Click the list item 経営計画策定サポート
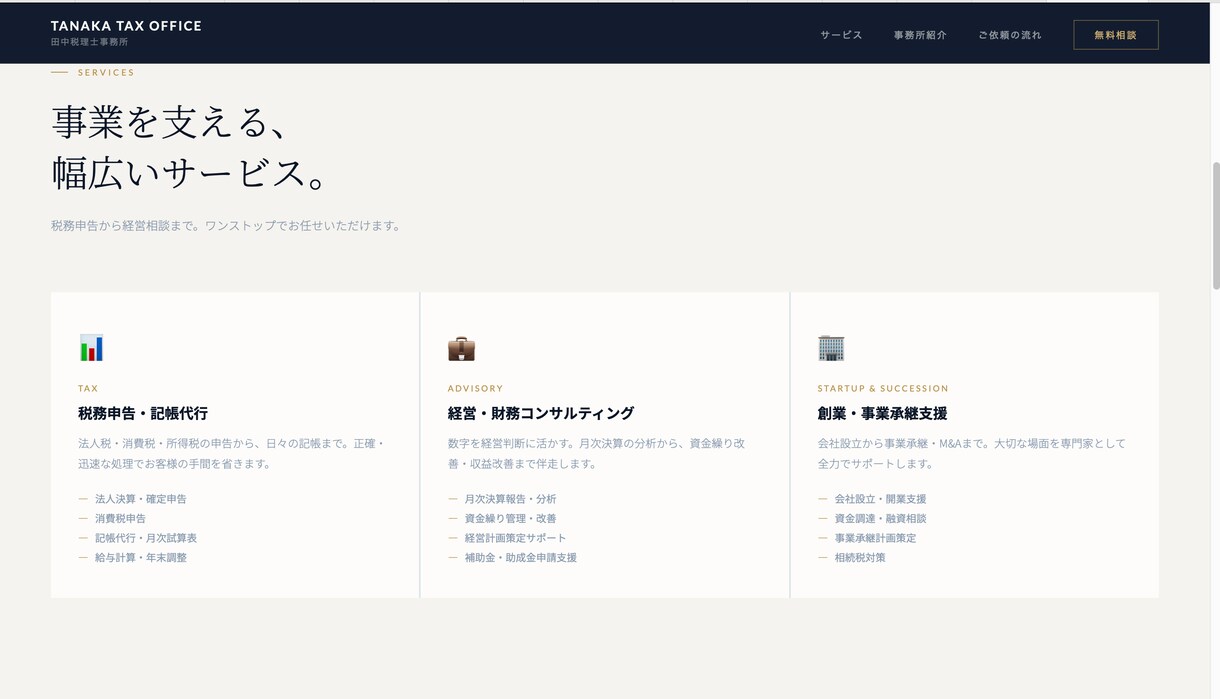The width and height of the screenshot is (1220, 699). click(x=515, y=538)
